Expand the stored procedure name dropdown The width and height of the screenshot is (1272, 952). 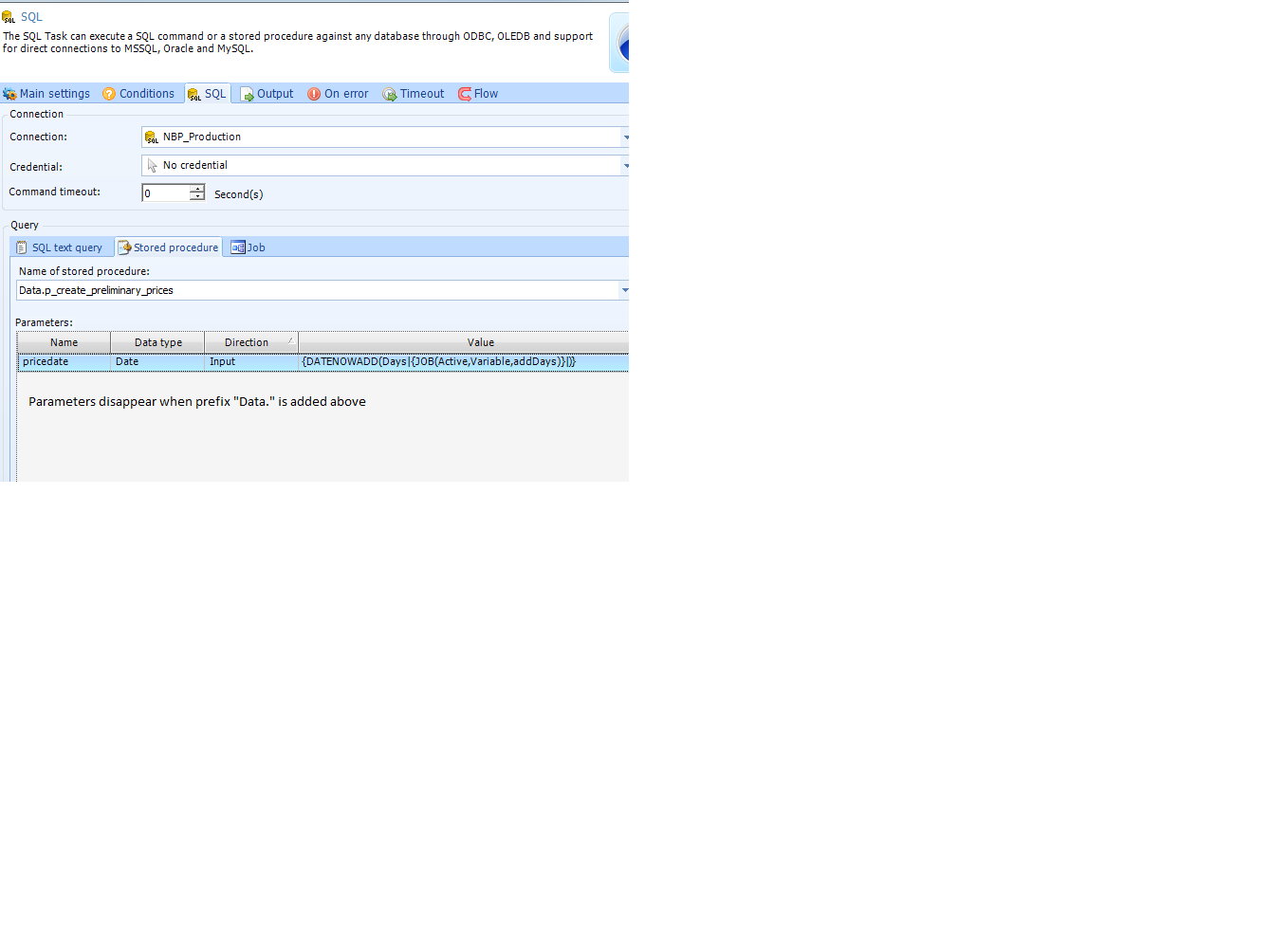624,290
